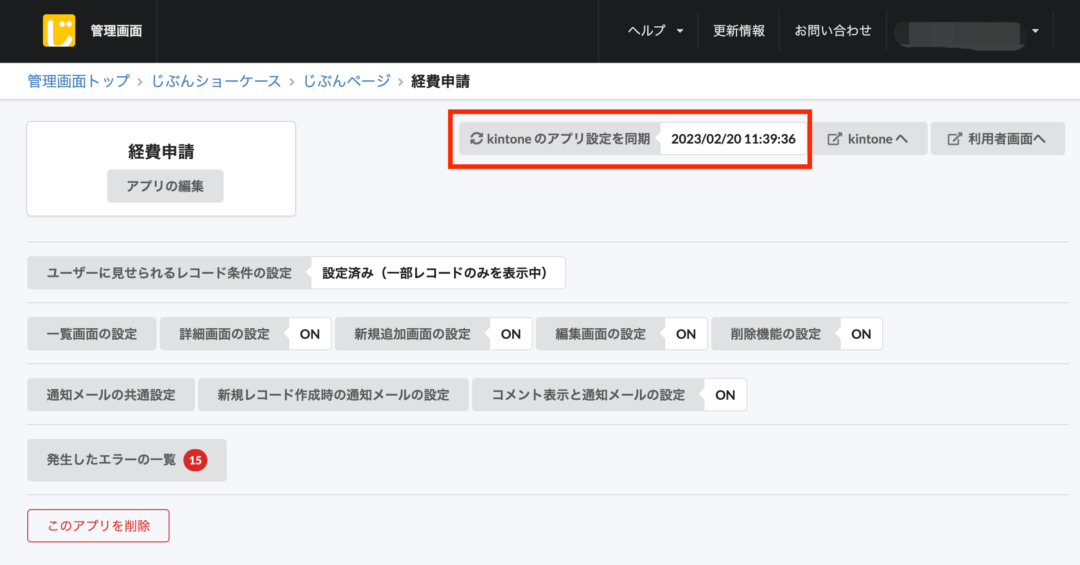The image size is (1080, 565).
Task: Open error list via red 15 badge
Action: coord(196,460)
